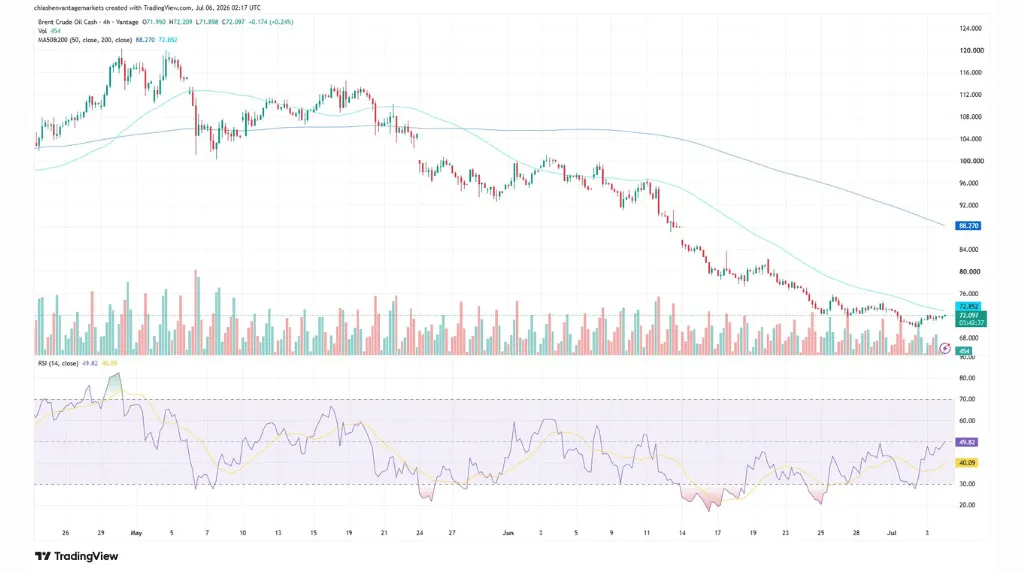Click the Brent Crude Oil Cash symbol title
This screenshot has width=1024, height=572.
click(88, 22)
